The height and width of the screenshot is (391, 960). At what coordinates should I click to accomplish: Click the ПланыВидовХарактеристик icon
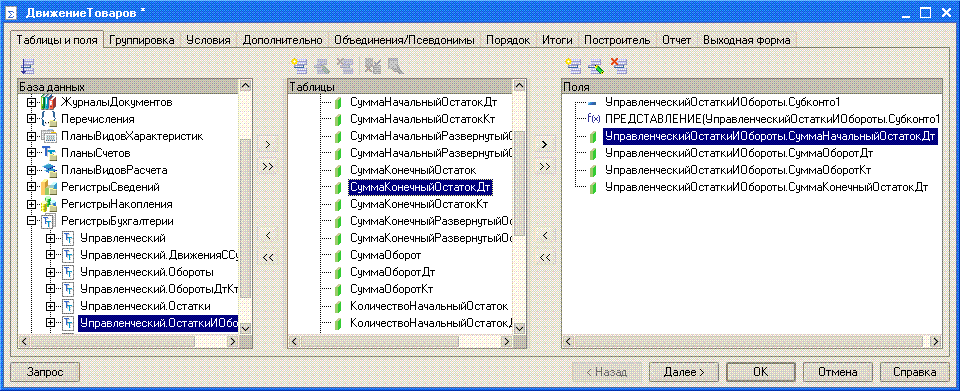[x=49, y=136]
